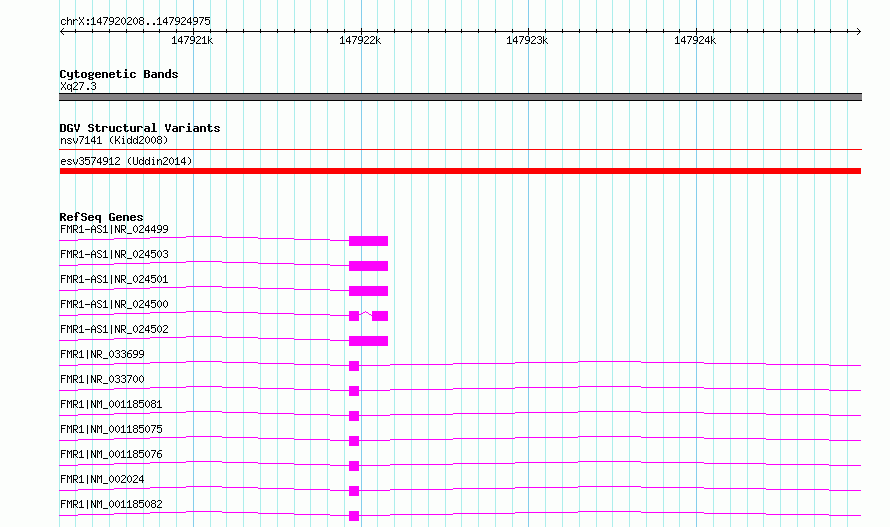Click the FMR1-AS1 NR_024501 exon block
This screenshot has width=890, height=527.
tap(368, 291)
